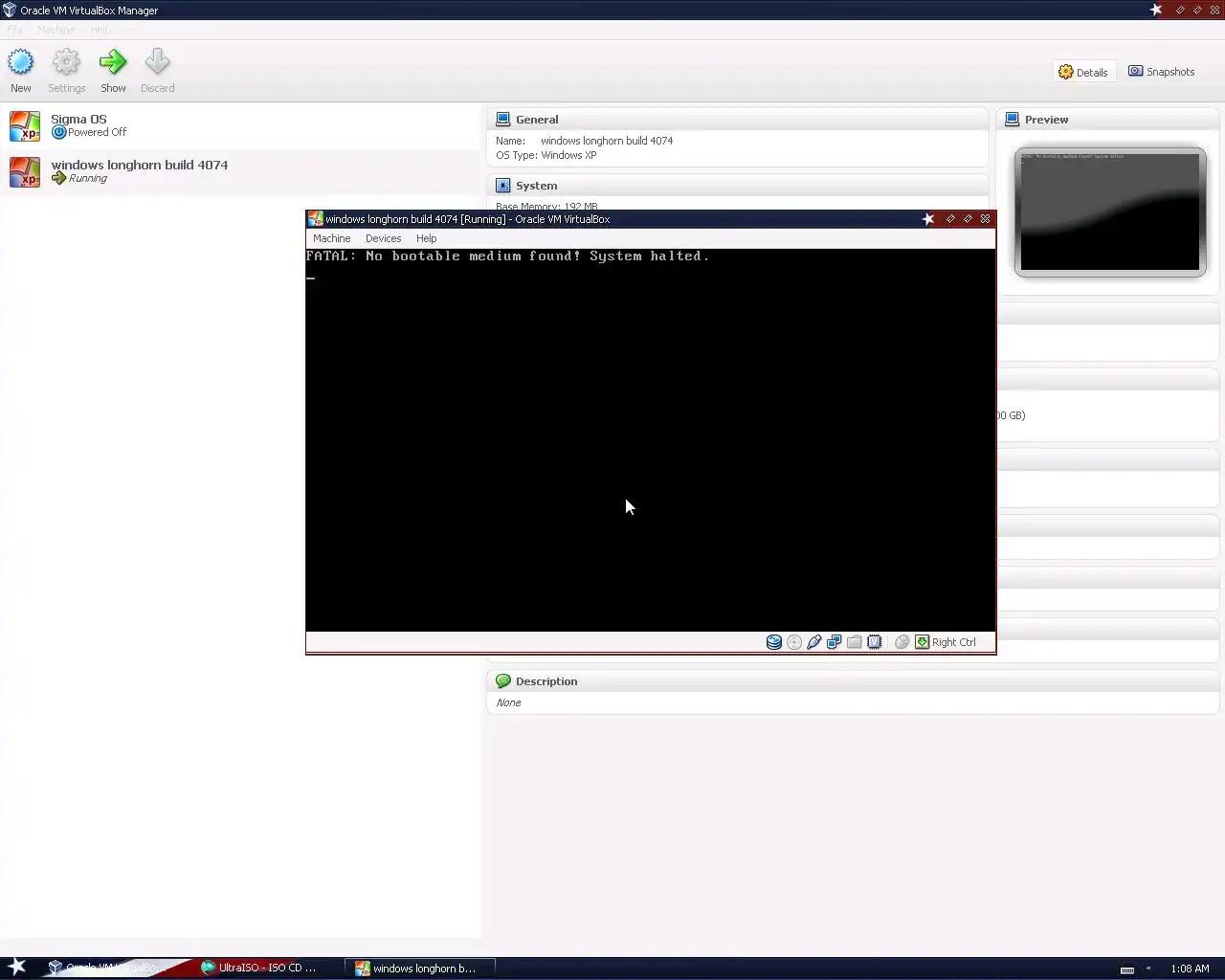
Task: Click the Discard arrow toolbar icon
Action: [157, 62]
